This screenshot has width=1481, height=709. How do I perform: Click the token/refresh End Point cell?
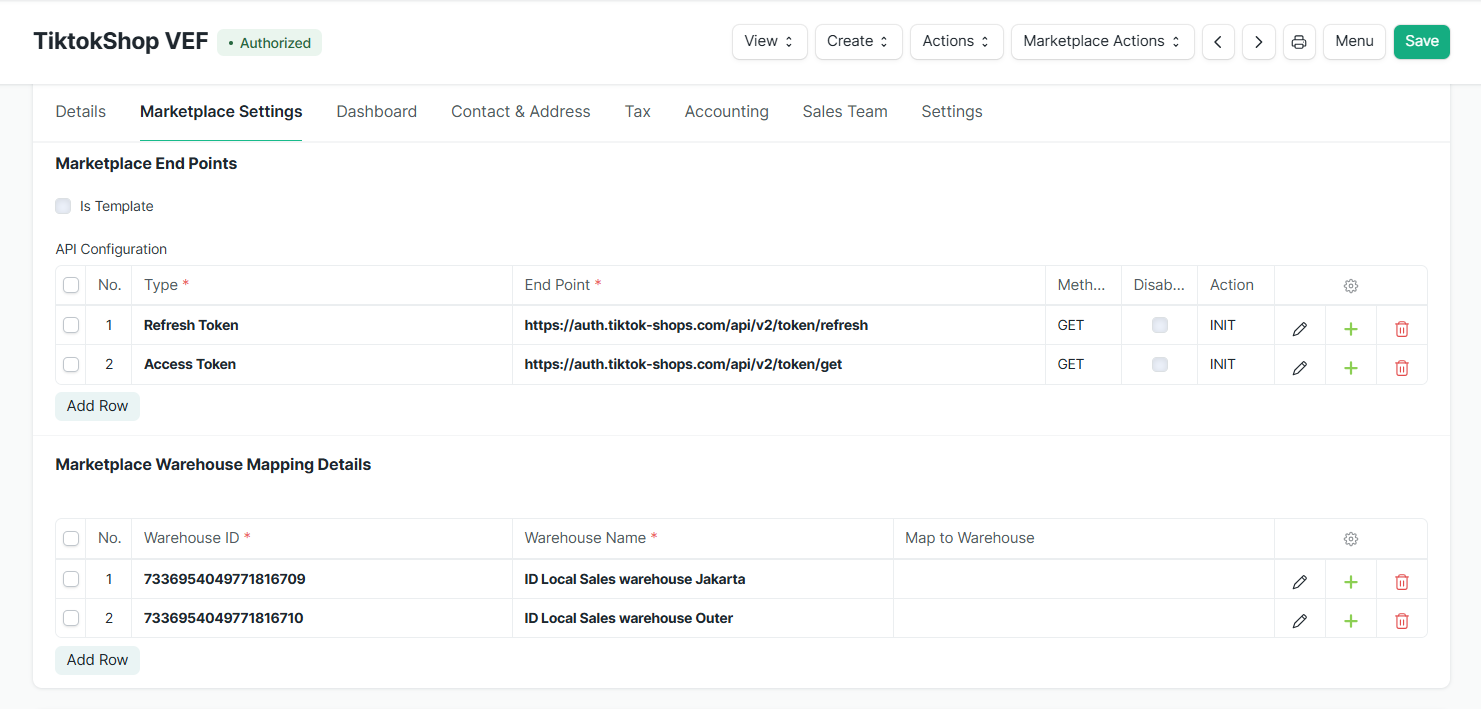click(x=779, y=325)
